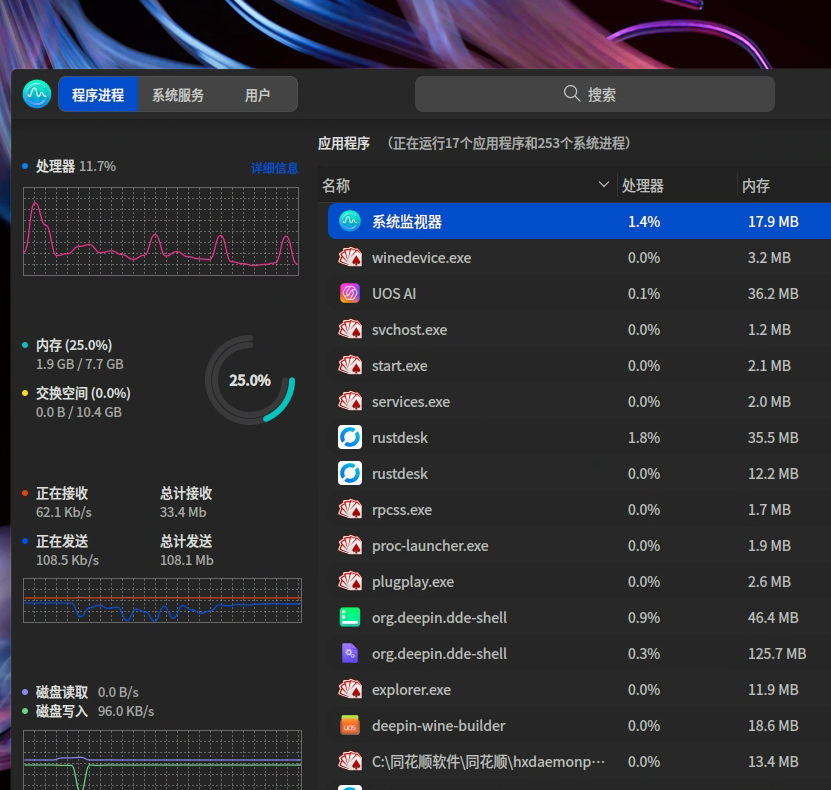Click the 36.2 MB memory value
831x790 pixels.
tap(773, 294)
